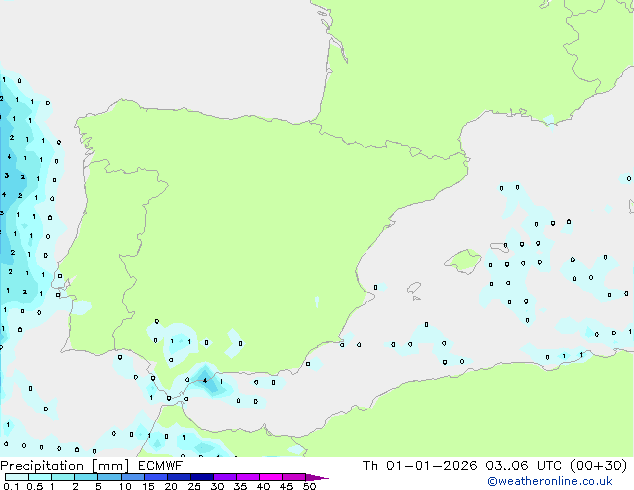Screen dimensions: 634x490
Task: Click the Ibiza island outline
Action: (414, 288)
